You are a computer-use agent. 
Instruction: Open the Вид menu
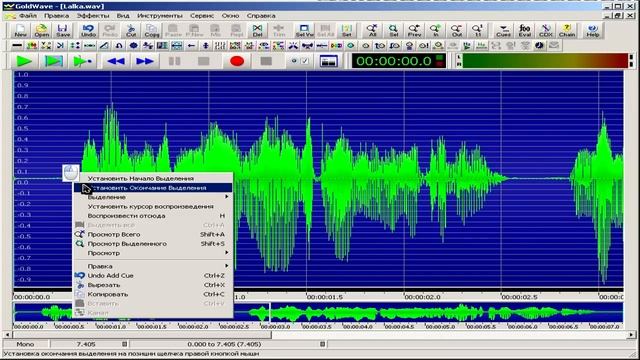(x=123, y=16)
